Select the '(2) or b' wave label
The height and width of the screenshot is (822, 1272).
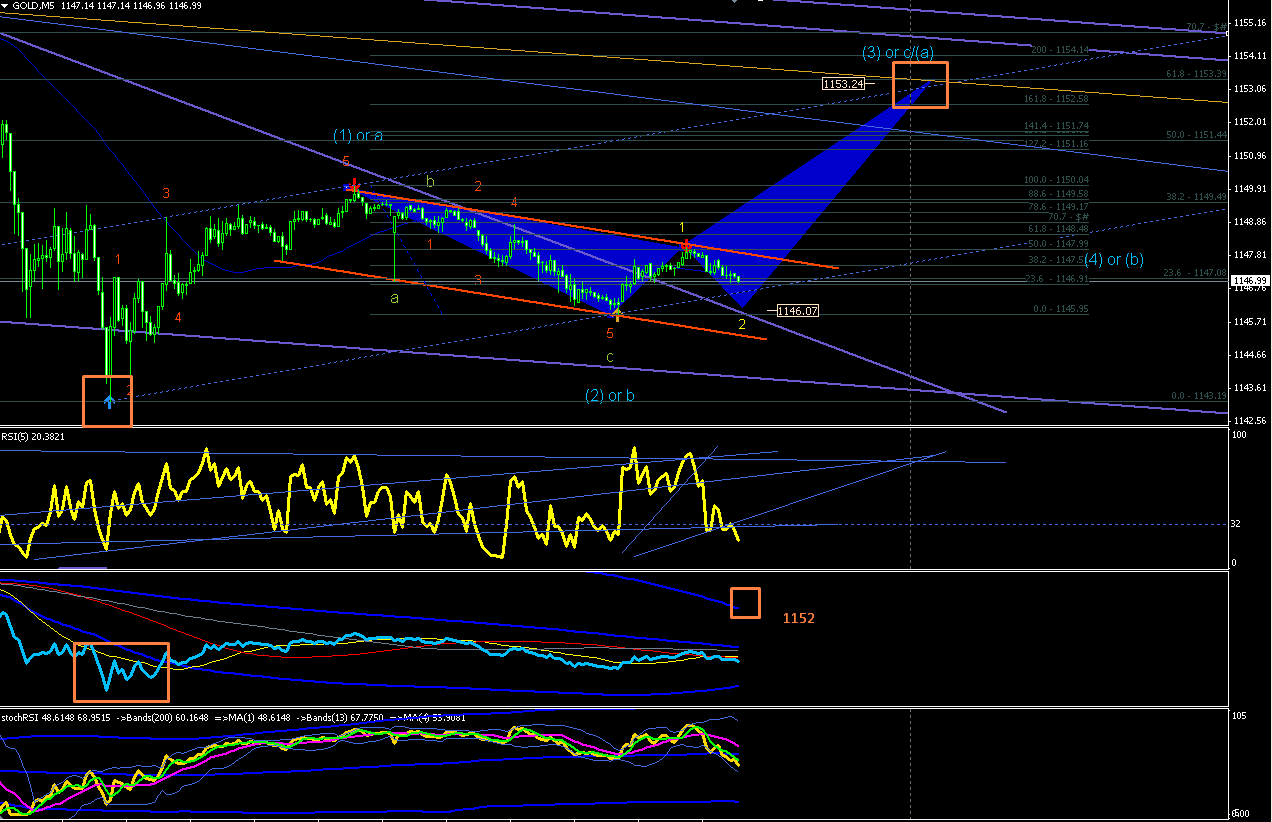point(610,395)
